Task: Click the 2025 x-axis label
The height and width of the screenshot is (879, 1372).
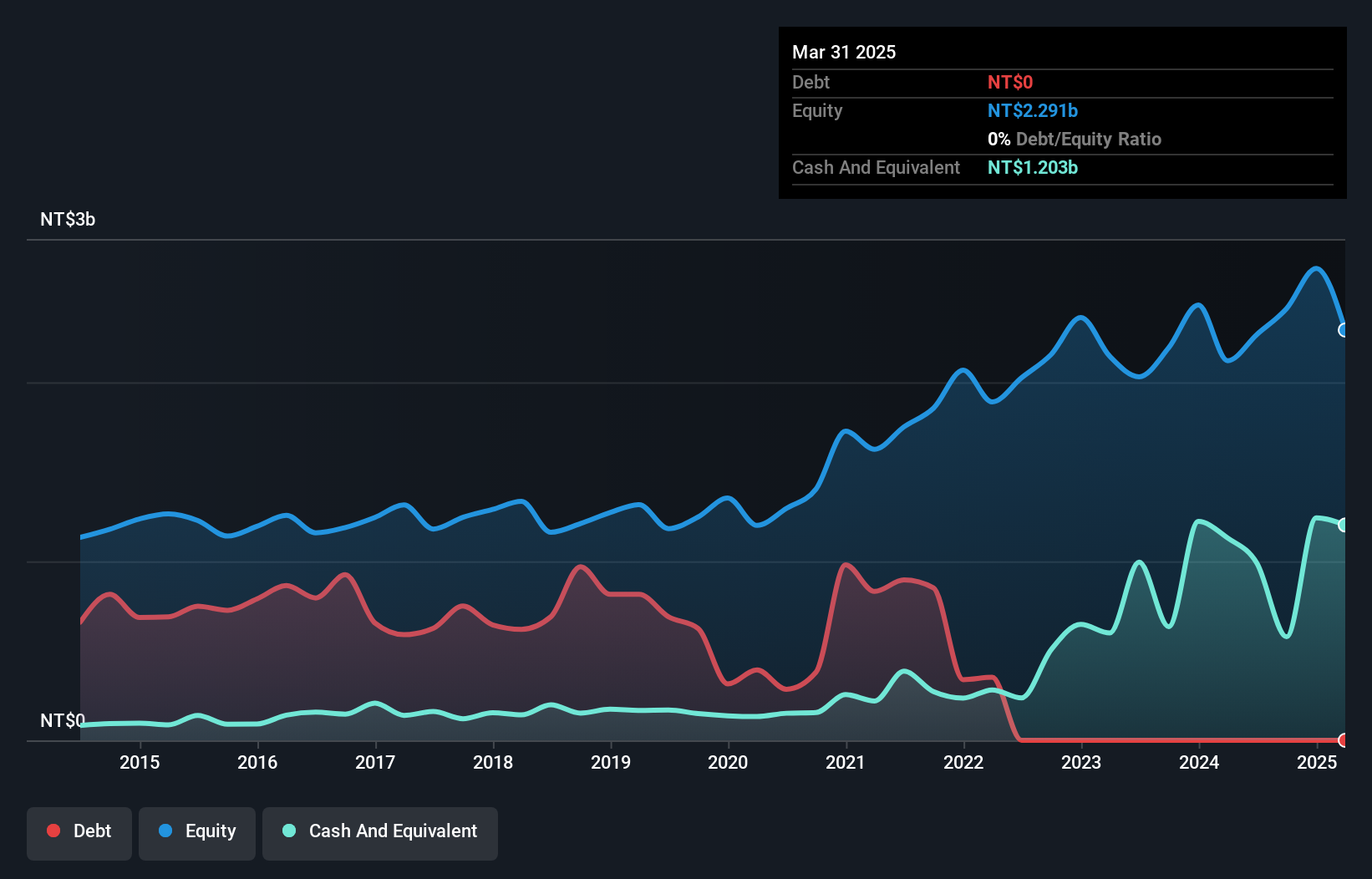Action: [1317, 762]
